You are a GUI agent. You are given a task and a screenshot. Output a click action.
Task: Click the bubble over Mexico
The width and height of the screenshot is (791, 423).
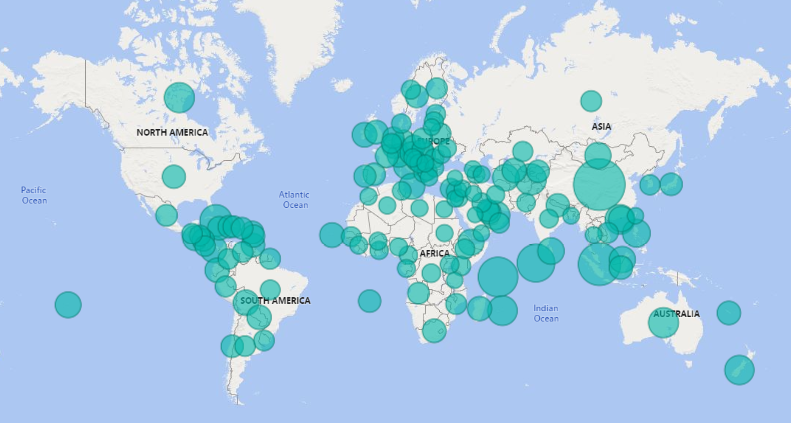(x=166, y=215)
